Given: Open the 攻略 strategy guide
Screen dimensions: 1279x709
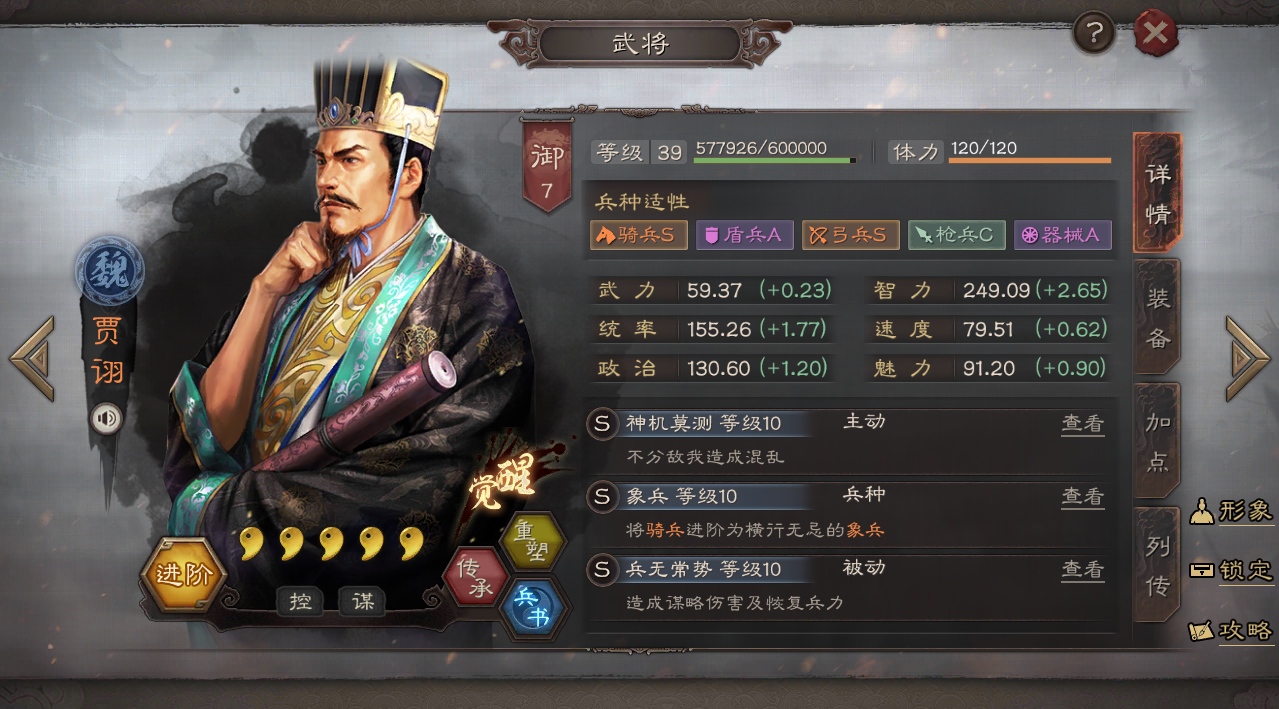Looking at the screenshot, I should point(1230,631).
